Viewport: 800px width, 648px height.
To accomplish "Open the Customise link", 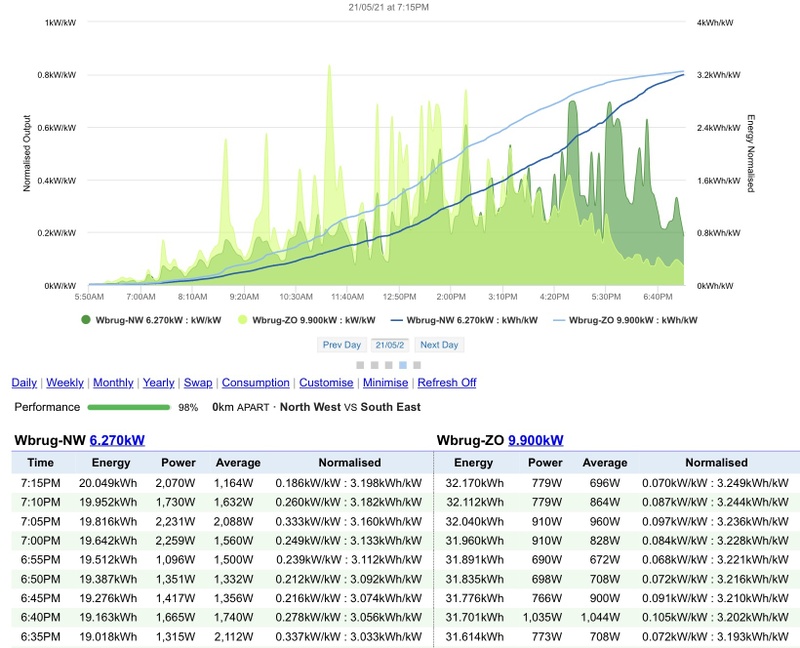I will pyautogui.click(x=326, y=383).
